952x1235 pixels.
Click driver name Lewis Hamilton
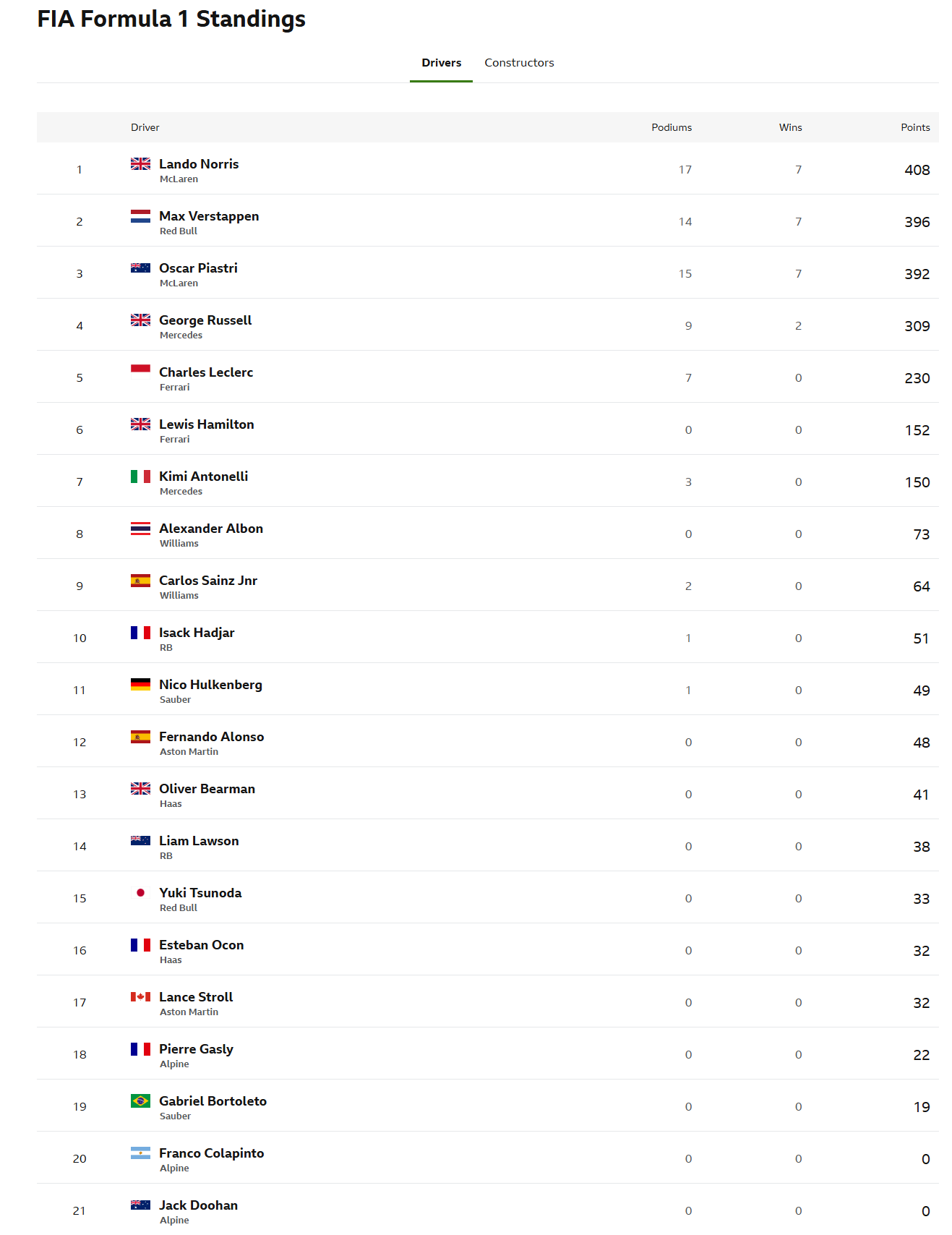click(206, 424)
